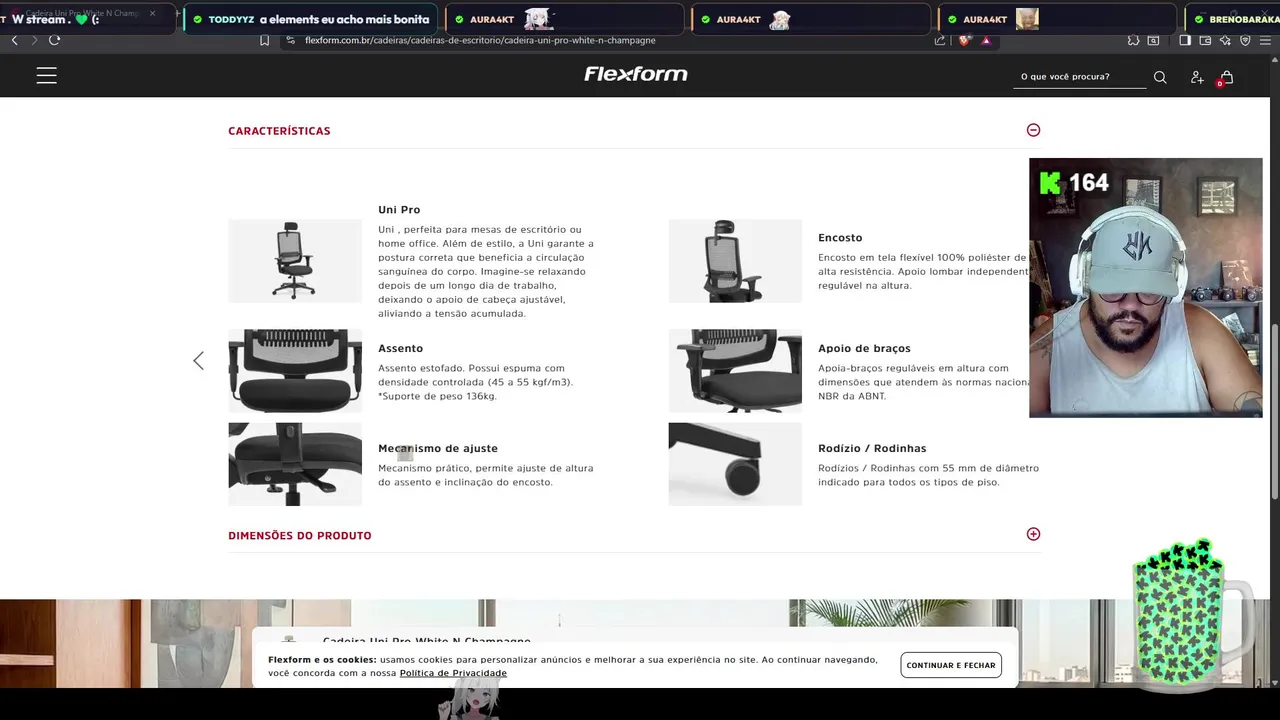Close the 'Cadeira Uni Pro White' browser tab
Viewport: 1280px width, 720px height.
(x=152, y=13)
